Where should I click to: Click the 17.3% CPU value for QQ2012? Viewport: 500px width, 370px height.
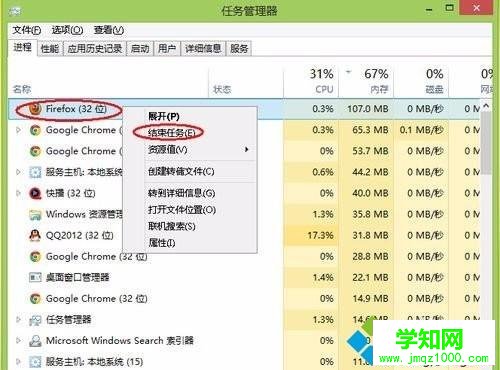pyautogui.click(x=320, y=236)
